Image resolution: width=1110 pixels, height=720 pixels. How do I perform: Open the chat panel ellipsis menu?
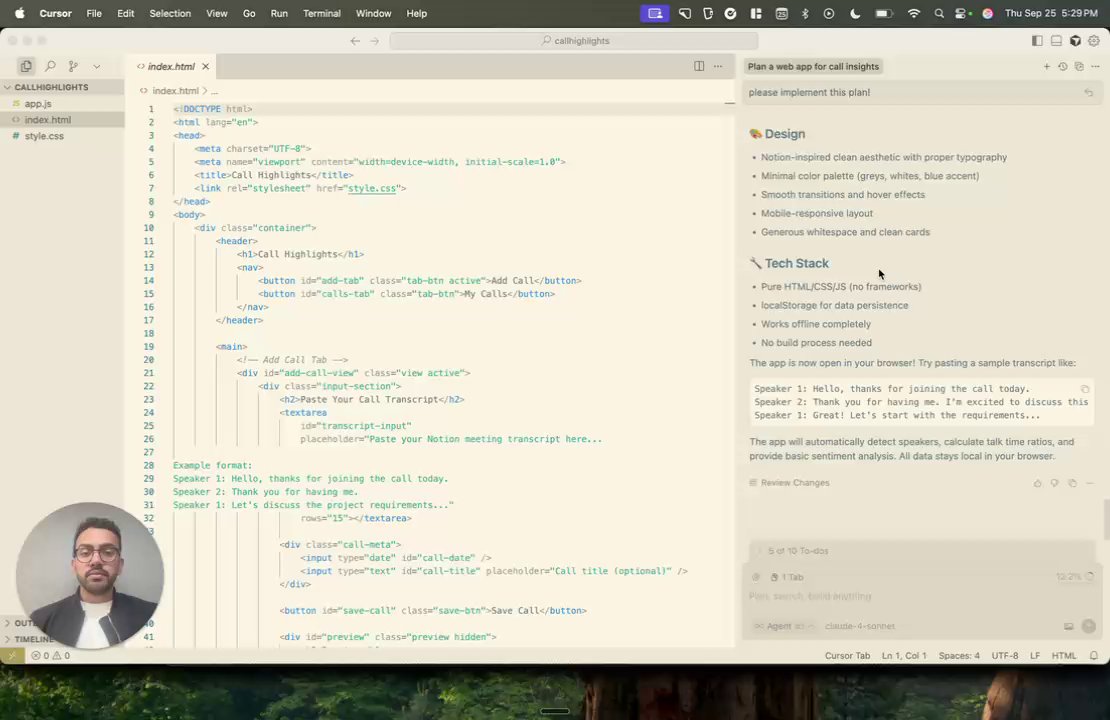pos(1095,67)
